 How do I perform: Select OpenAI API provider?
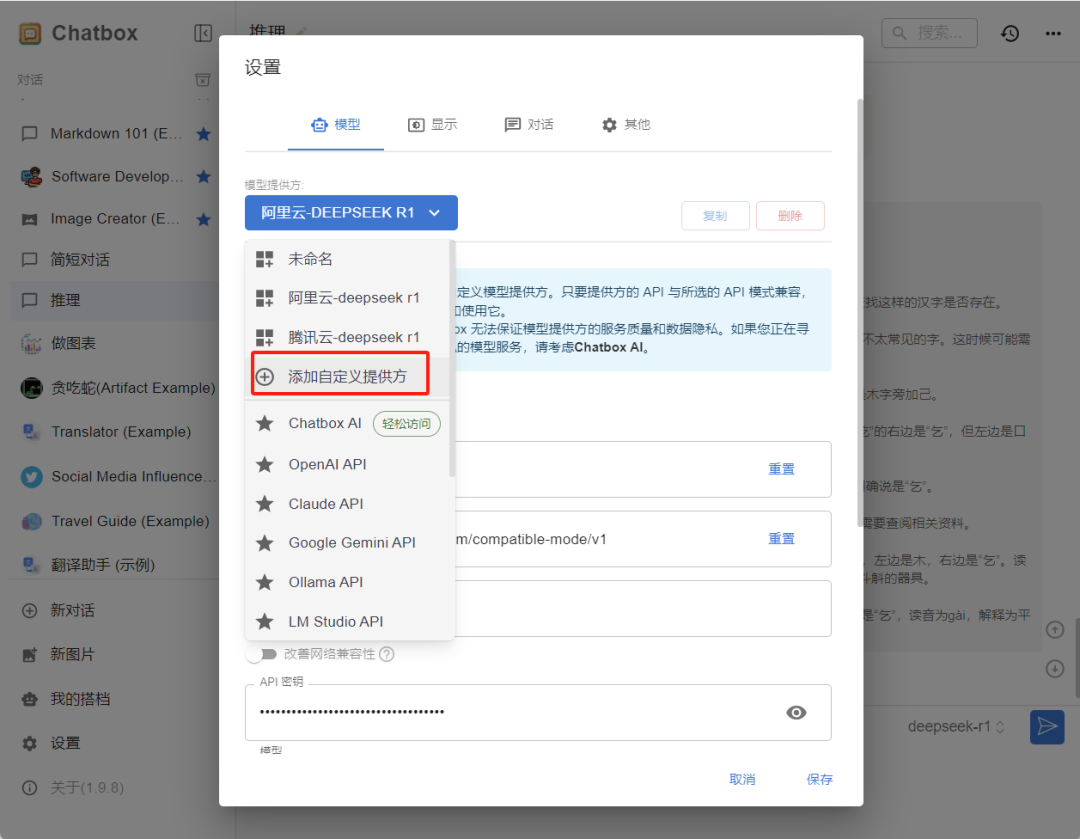(347, 464)
